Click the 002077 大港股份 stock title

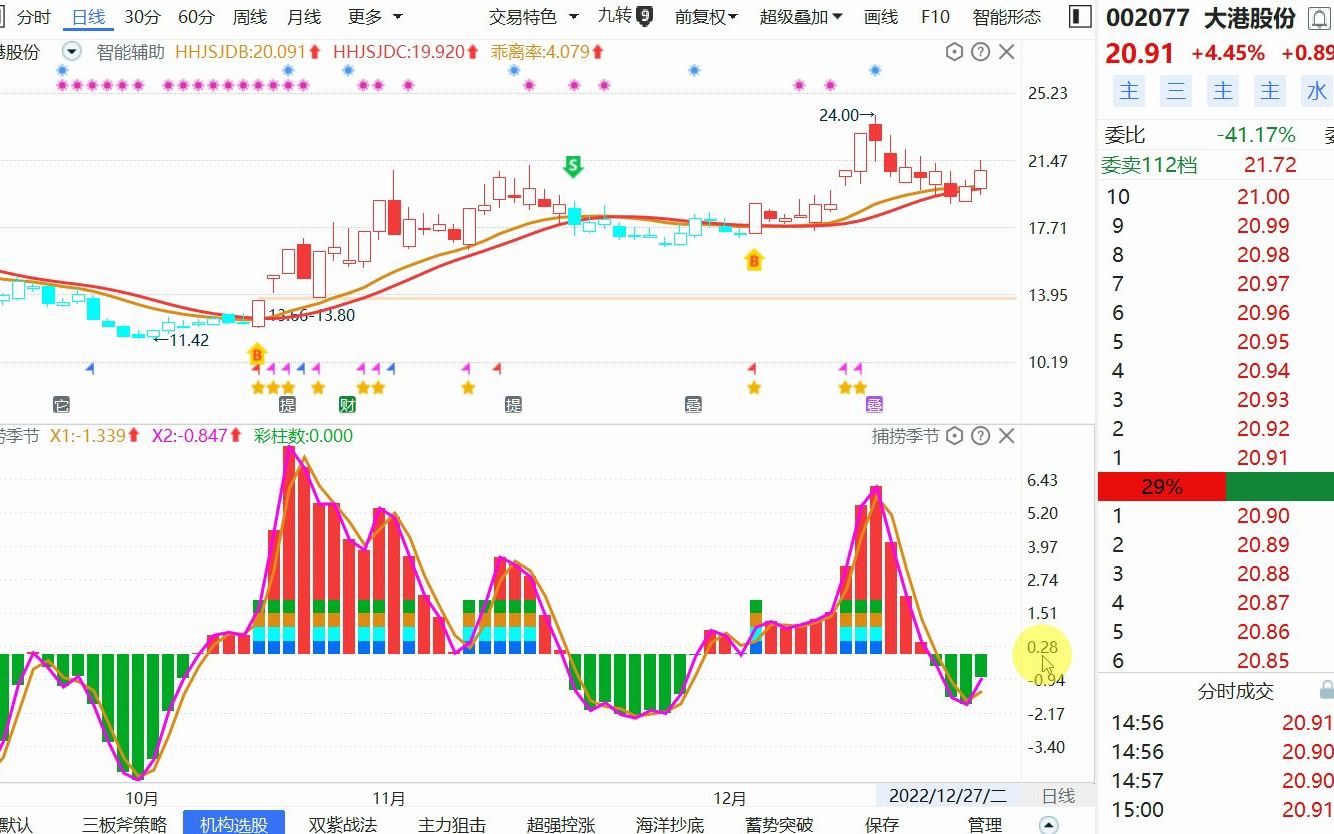click(x=1200, y=18)
